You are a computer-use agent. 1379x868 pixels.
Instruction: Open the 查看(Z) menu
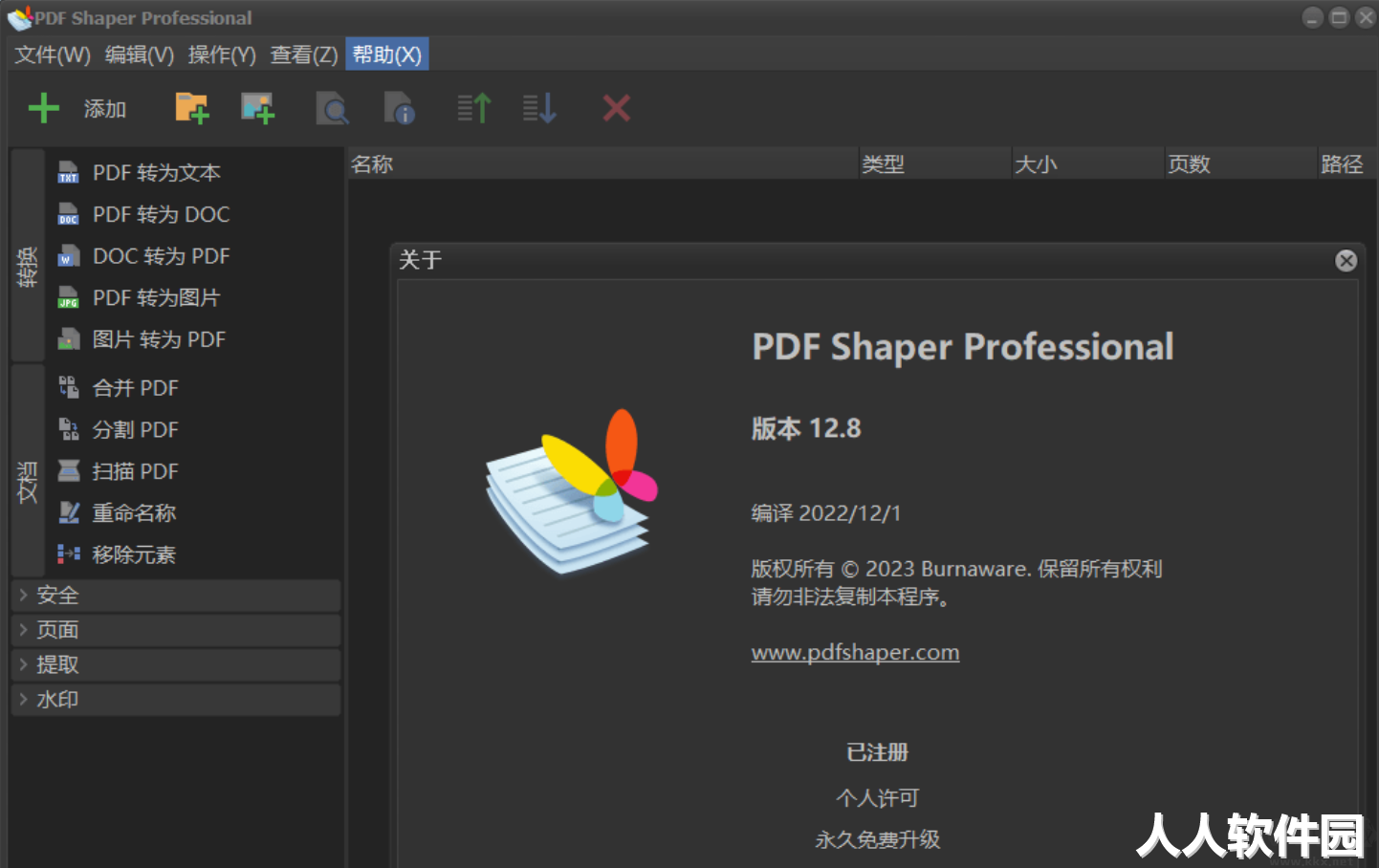pyautogui.click(x=304, y=54)
